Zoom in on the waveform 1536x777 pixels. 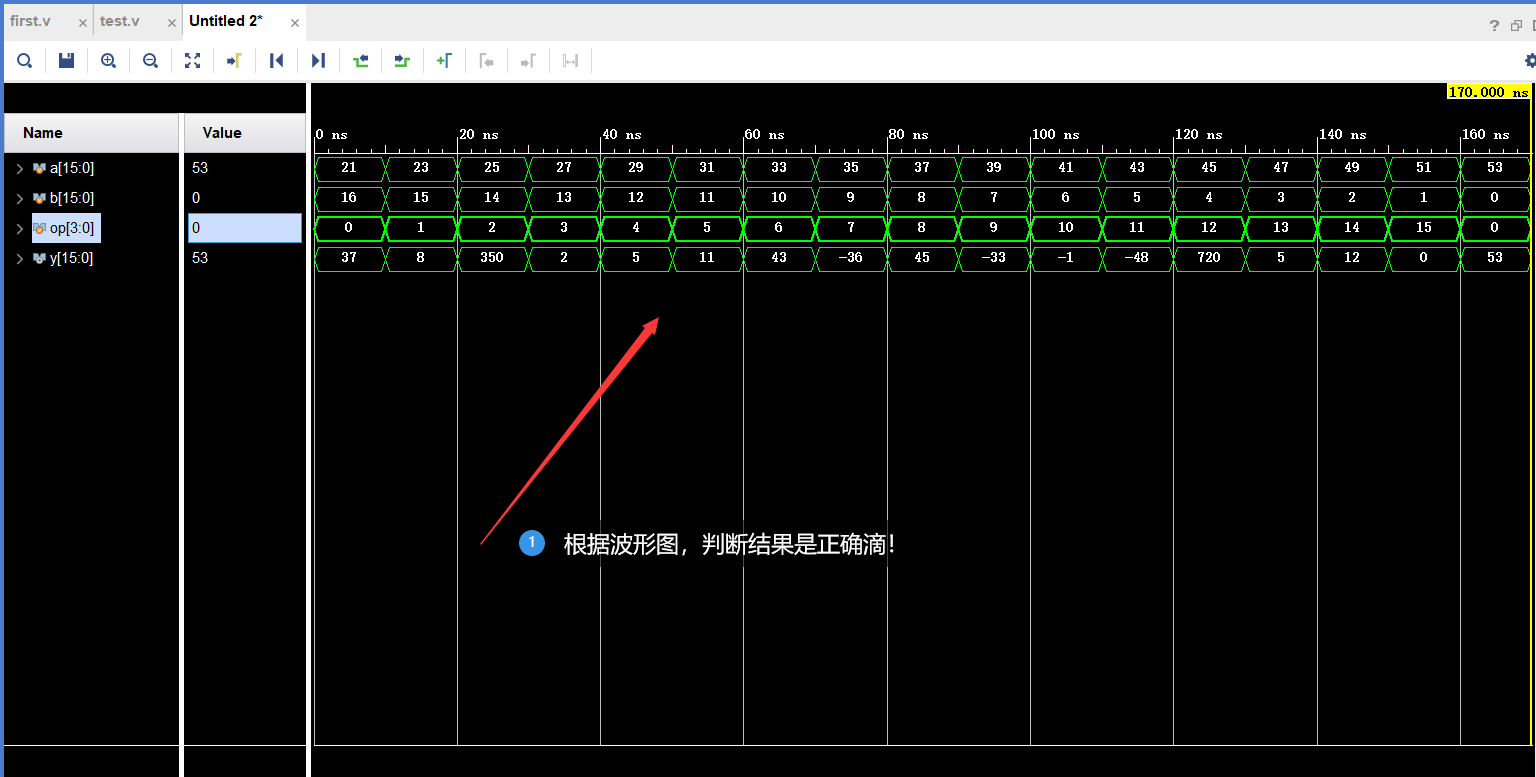coord(108,61)
